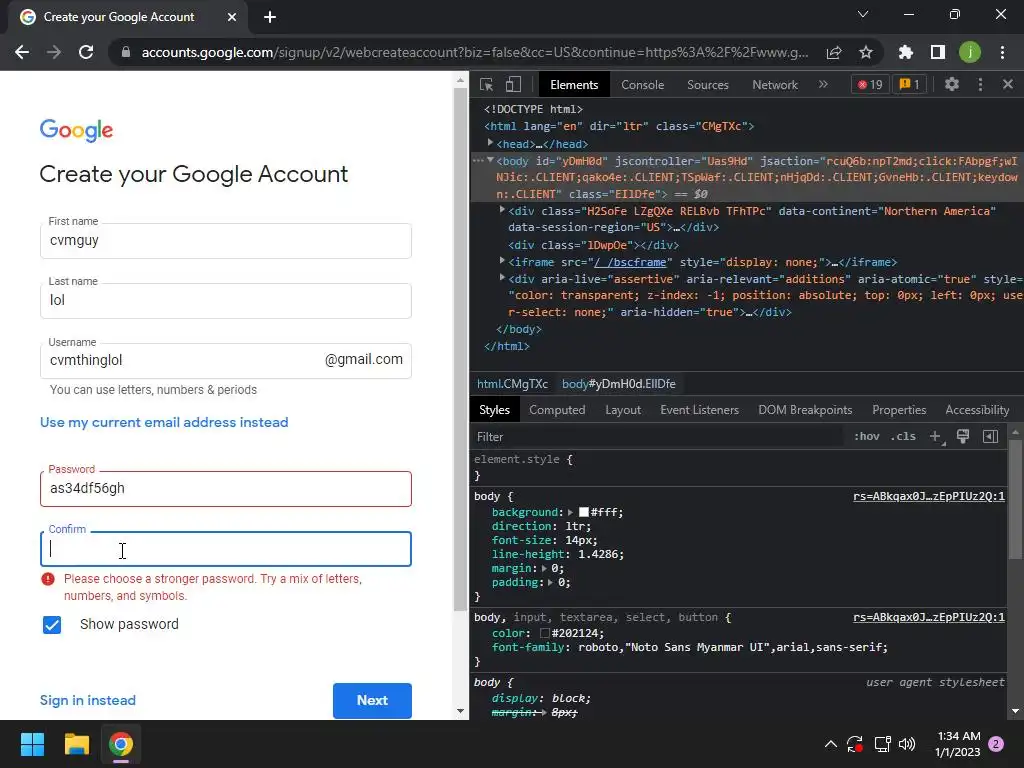Uncheck the Show password checkbox
1024x768 pixels.
(52, 625)
